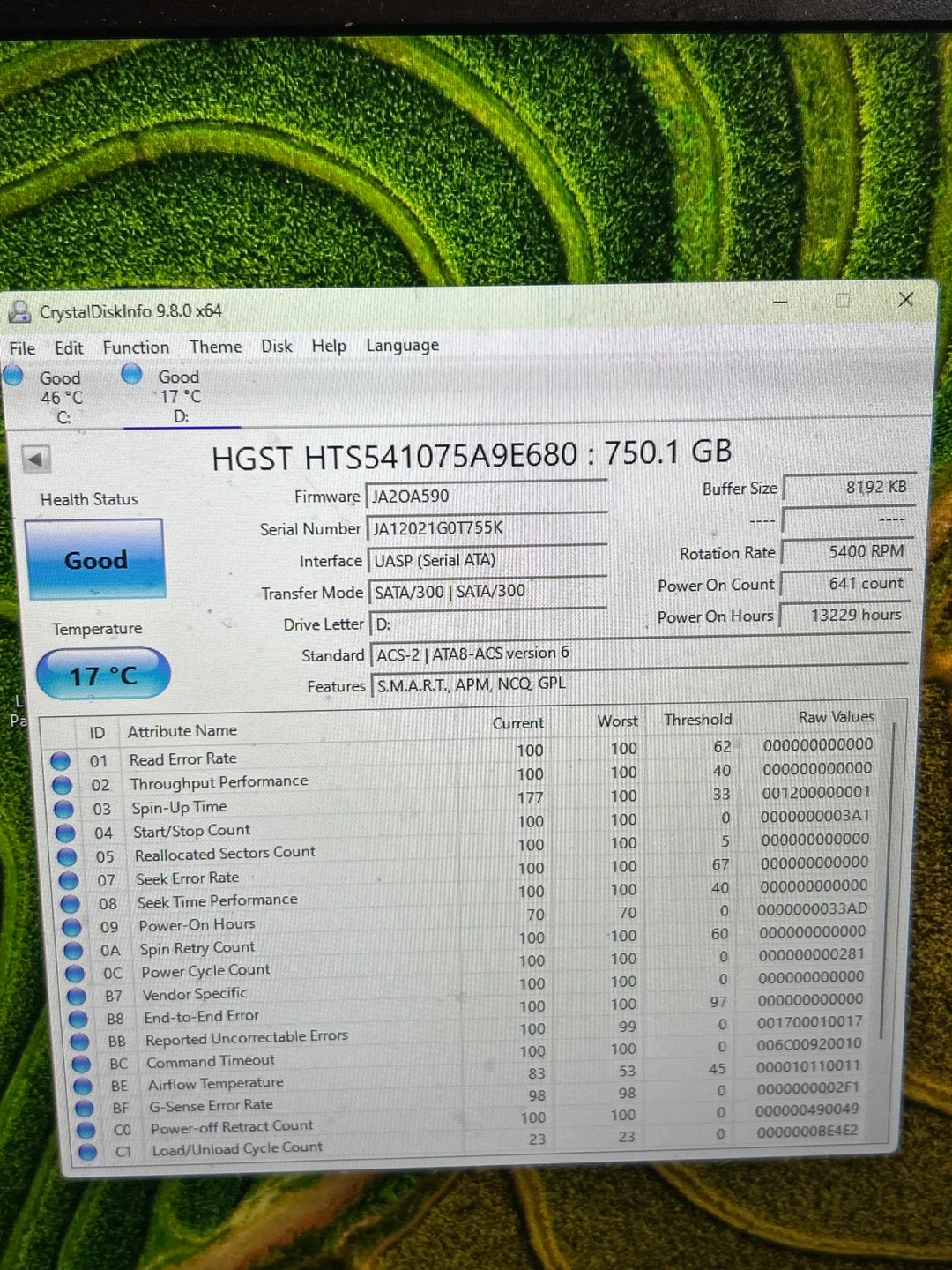This screenshot has width=952, height=1270.
Task: Click the status dot for Seek Time Performance
Action: 71,904
